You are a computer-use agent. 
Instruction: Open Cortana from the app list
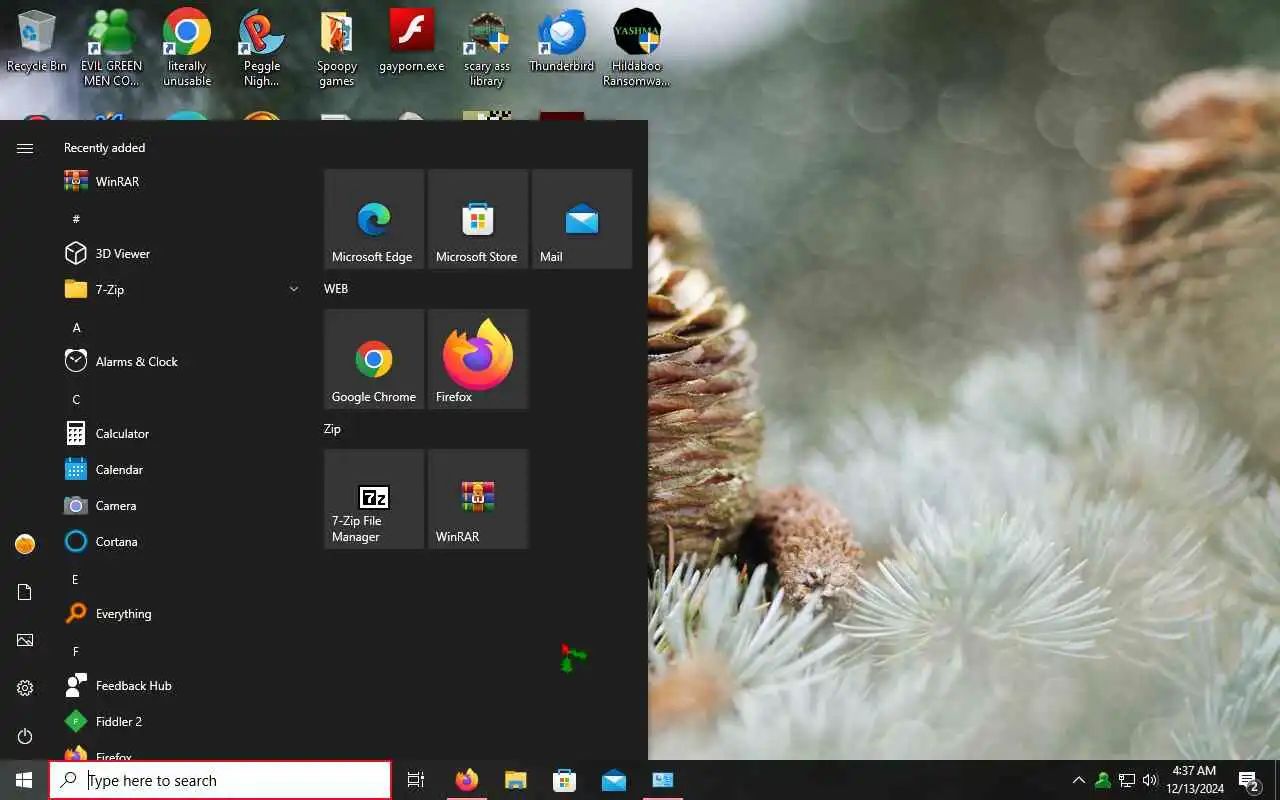[x=182, y=542]
